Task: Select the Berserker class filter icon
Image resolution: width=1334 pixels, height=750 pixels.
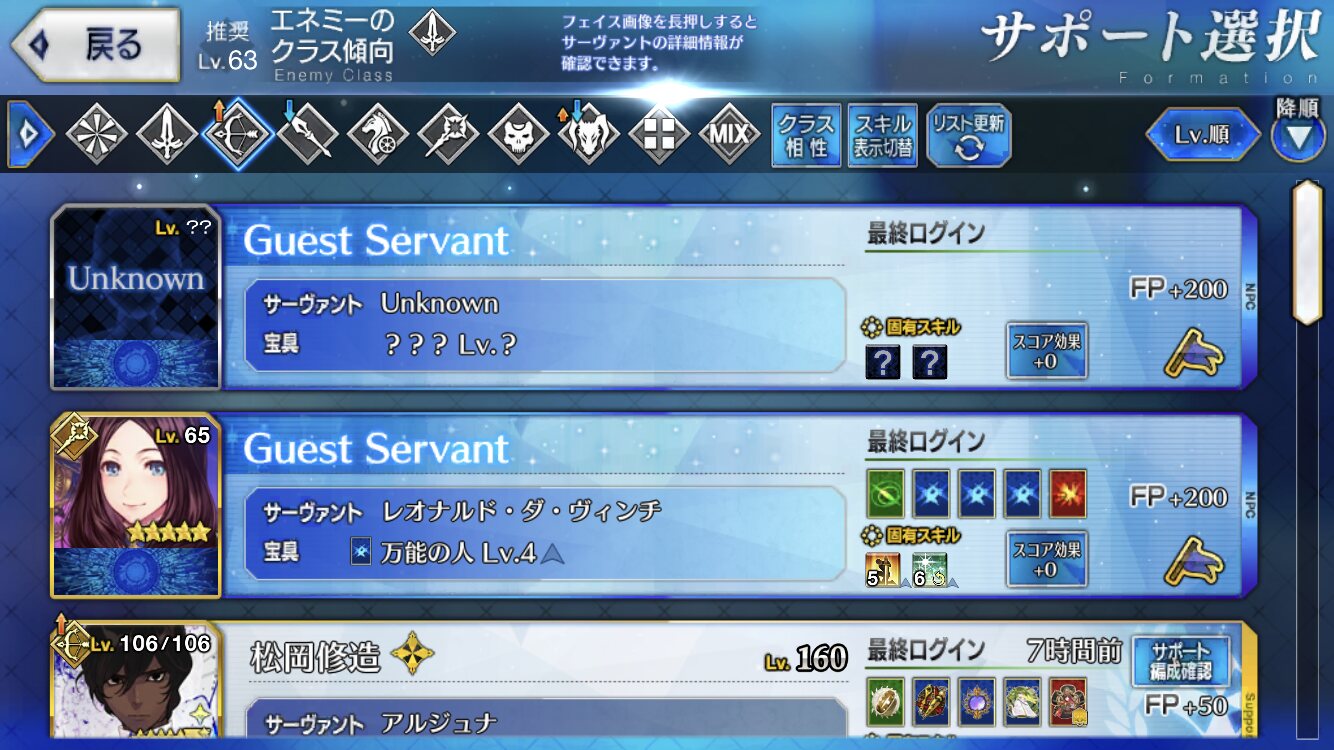Action: (588, 134)
